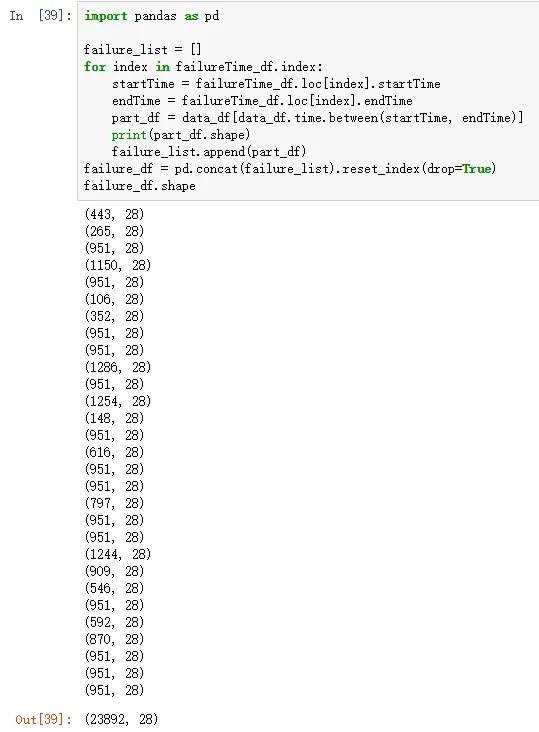This screenshot has width=539, height=732.
Task: Click the In [39] input prompt
Action: [x=40, y=15]
